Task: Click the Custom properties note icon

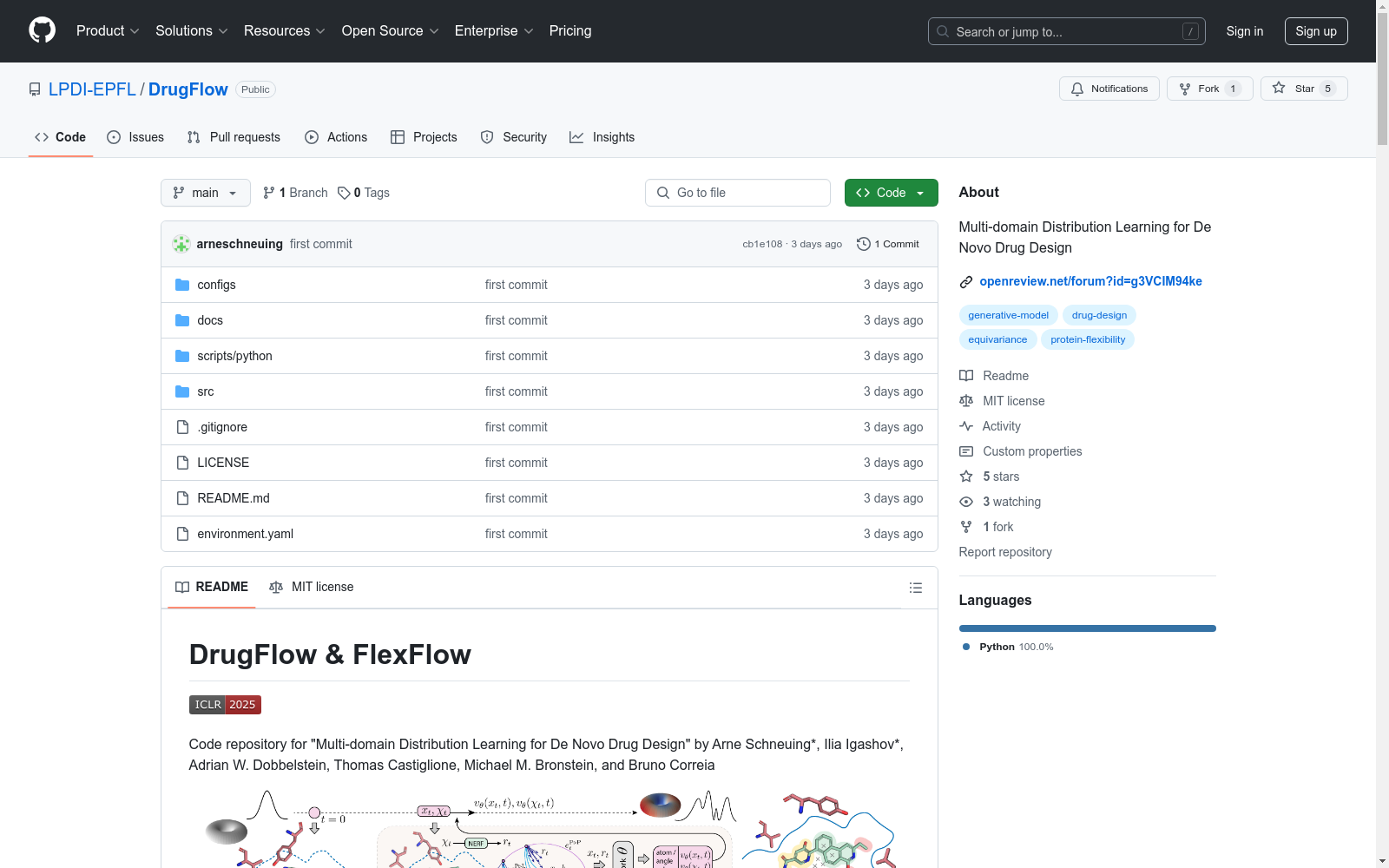Action: click(x=966, y=451)
